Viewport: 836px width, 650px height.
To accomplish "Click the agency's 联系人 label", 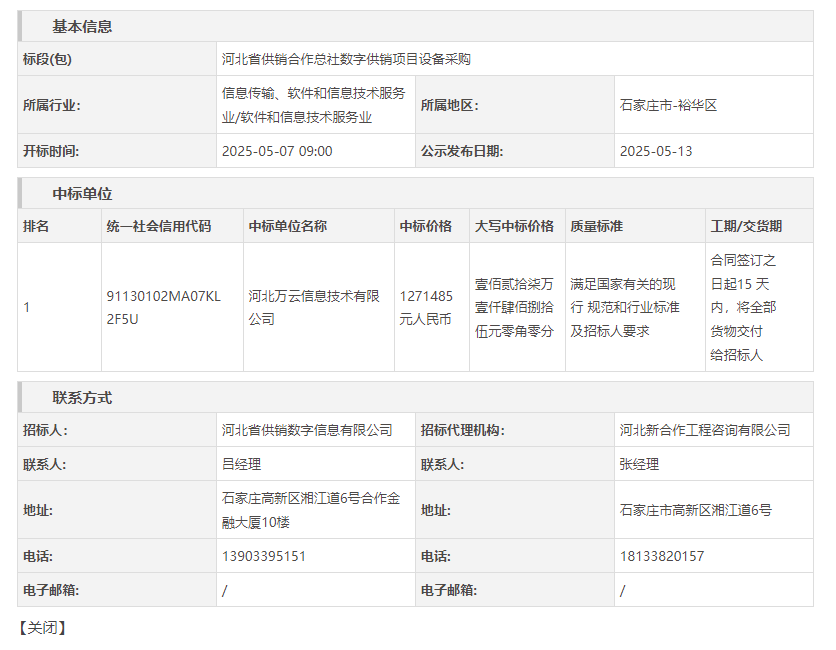I will tap(443, 464).
